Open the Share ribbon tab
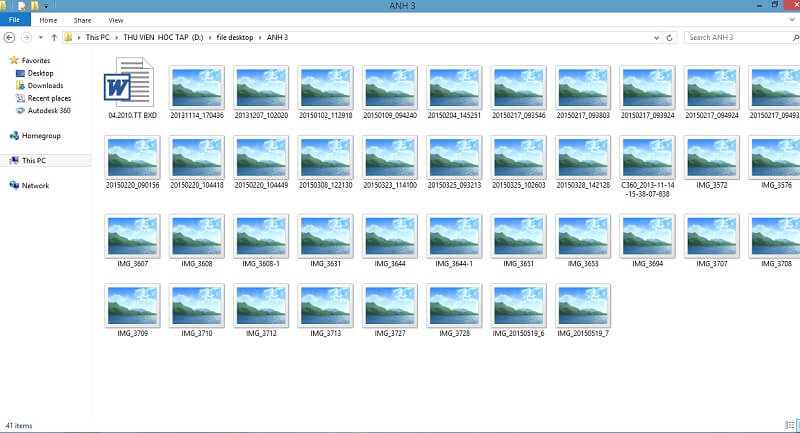Viewport: 800px width, 433px height. pos(83,20)
